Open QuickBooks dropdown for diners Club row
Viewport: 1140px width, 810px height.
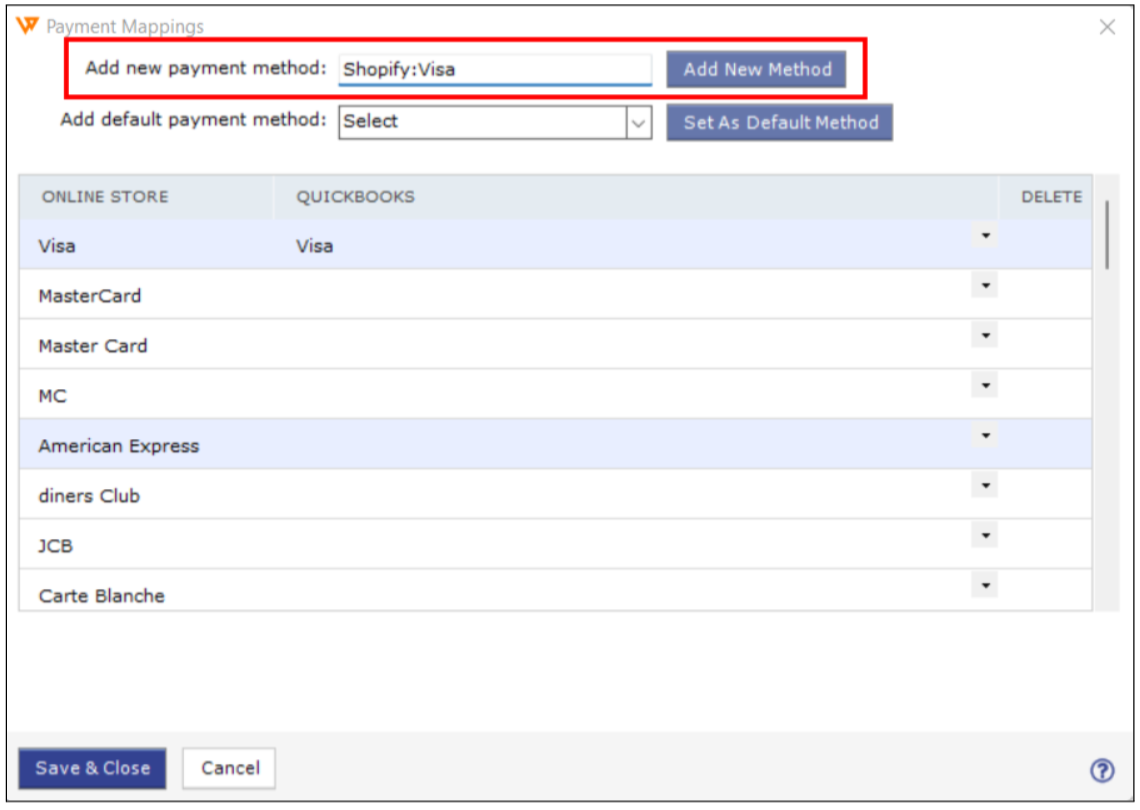[x=985, y=485]
